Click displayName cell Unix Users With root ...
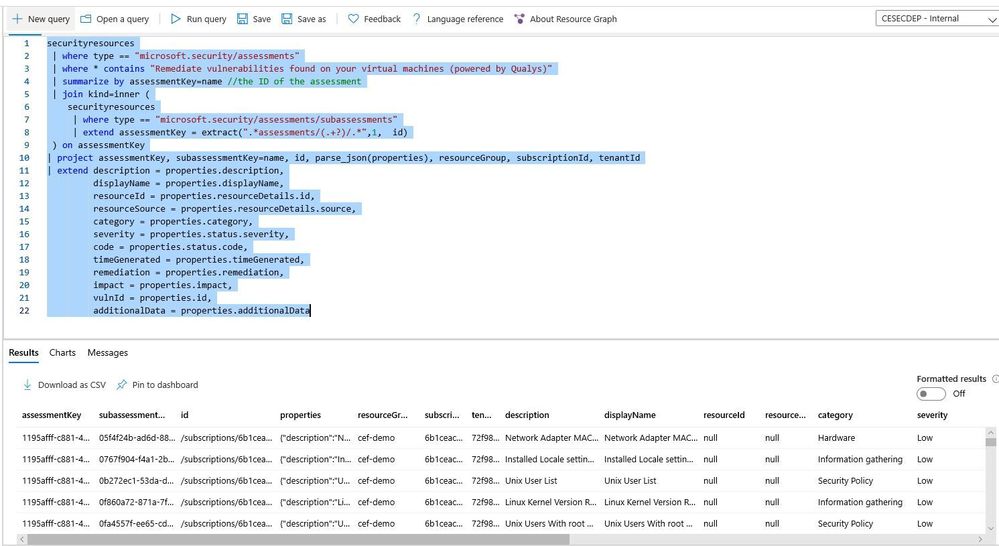Image resolution: width=999 pixels, height=546 pixels. tap(649, 524)
